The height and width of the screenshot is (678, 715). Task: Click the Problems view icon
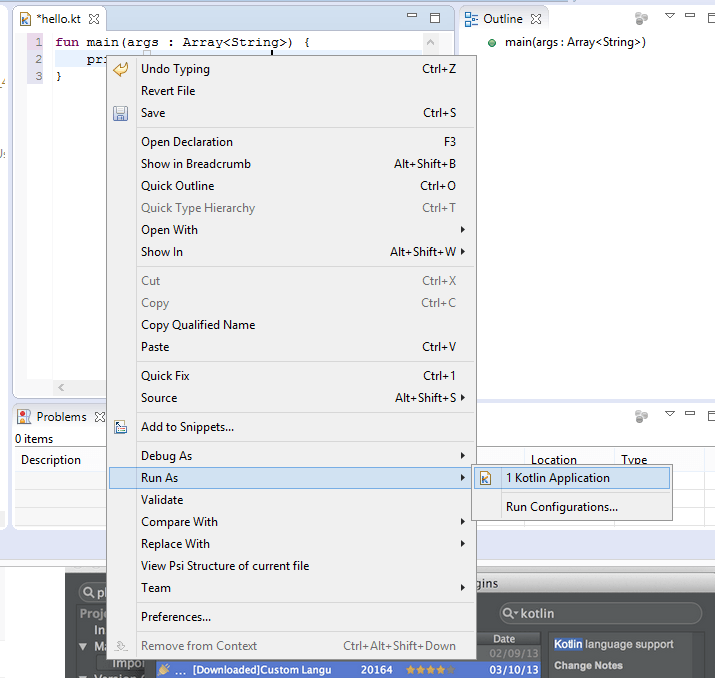[x=24, y=417]
